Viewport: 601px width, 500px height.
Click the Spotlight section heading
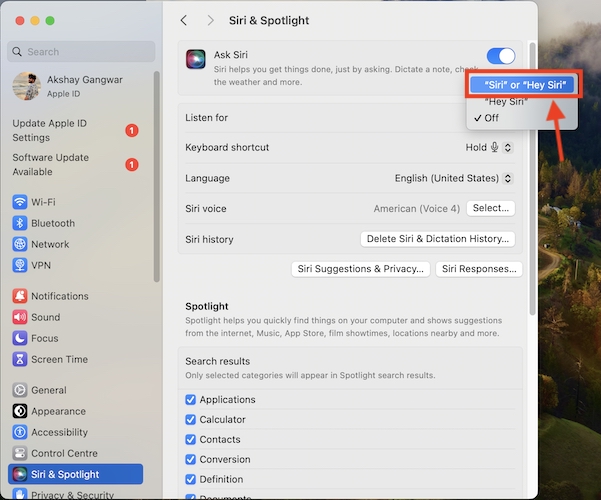pos(207,306)
